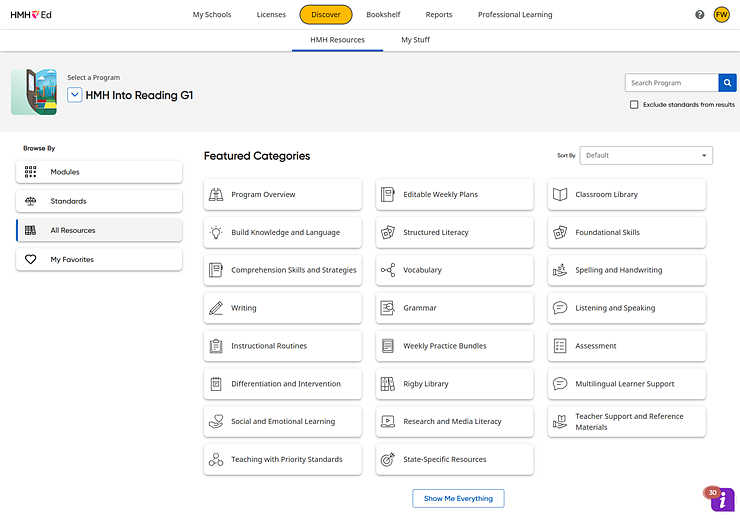Image resolution: width=740 pixels, height=525 pixels.
Task: Click the HMH Ed logo
Action: 31,15
